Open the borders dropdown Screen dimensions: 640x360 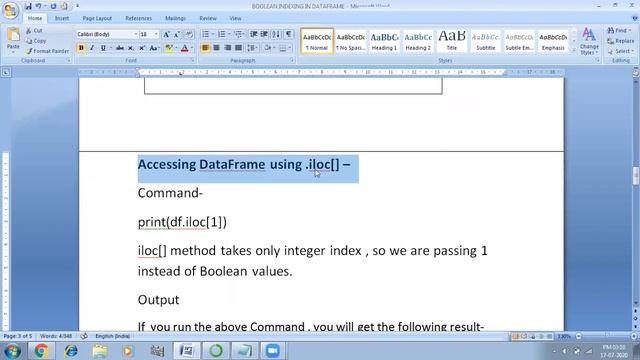click(290, 48)
